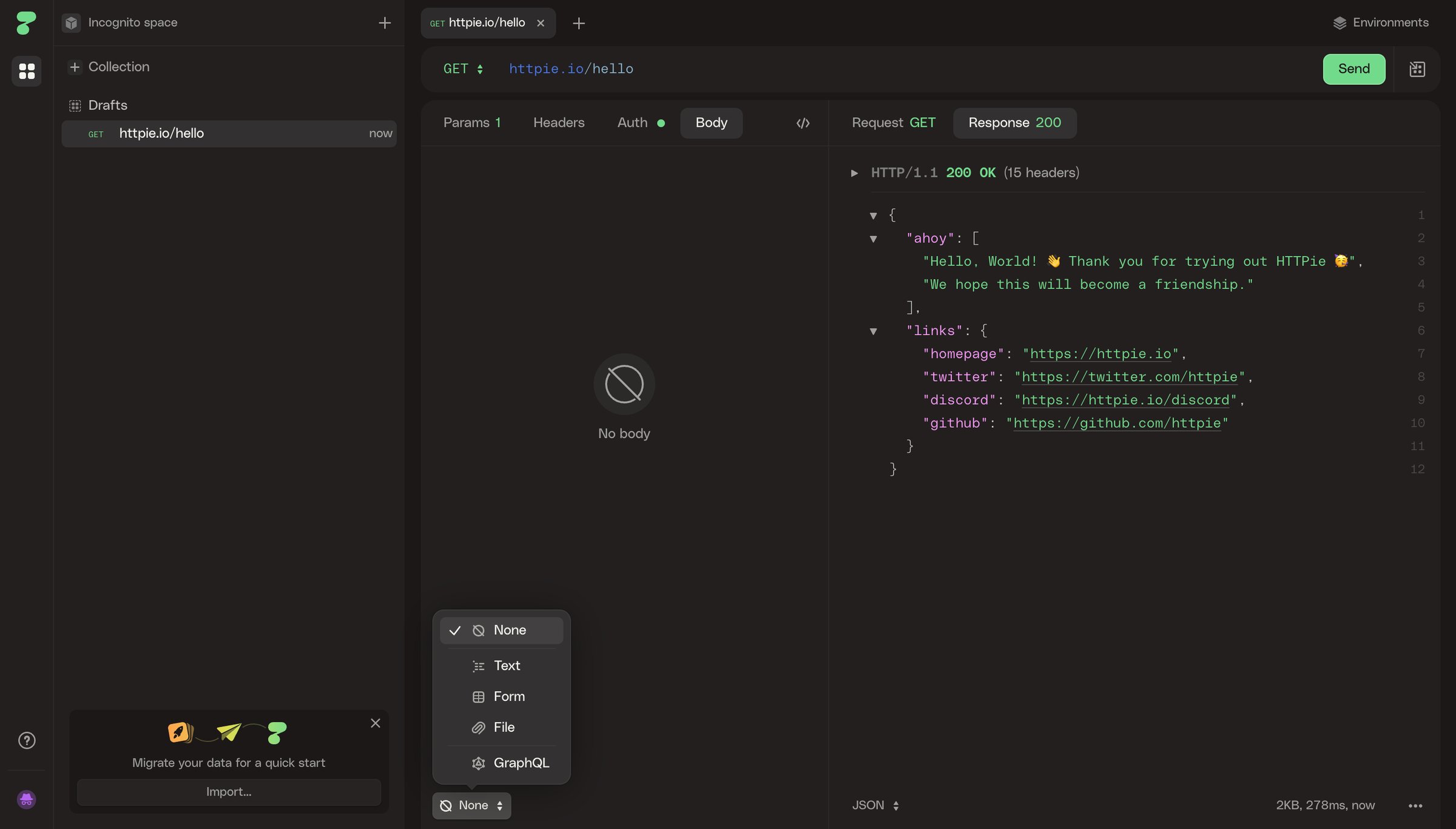Open the GET method selector
Image resolution: width=1456 pixels, height=829 pixels.
click(463, 69)
